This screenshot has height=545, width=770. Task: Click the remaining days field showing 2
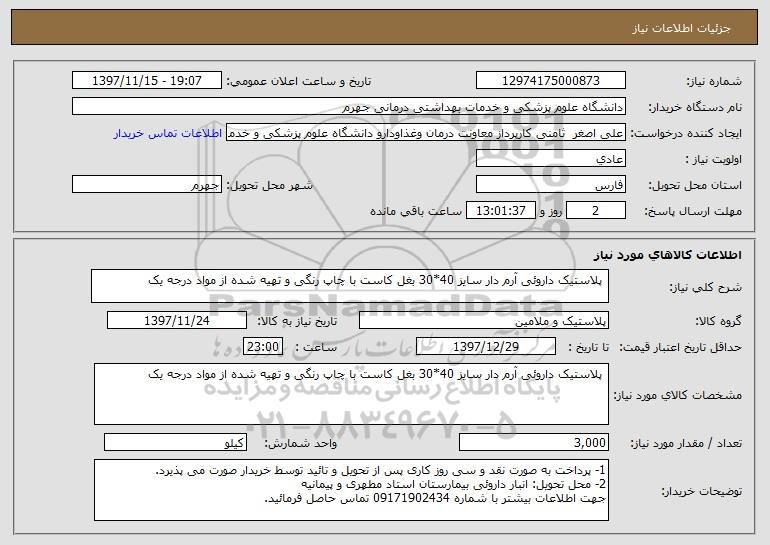pyautogui.click(x=596, y=211)
